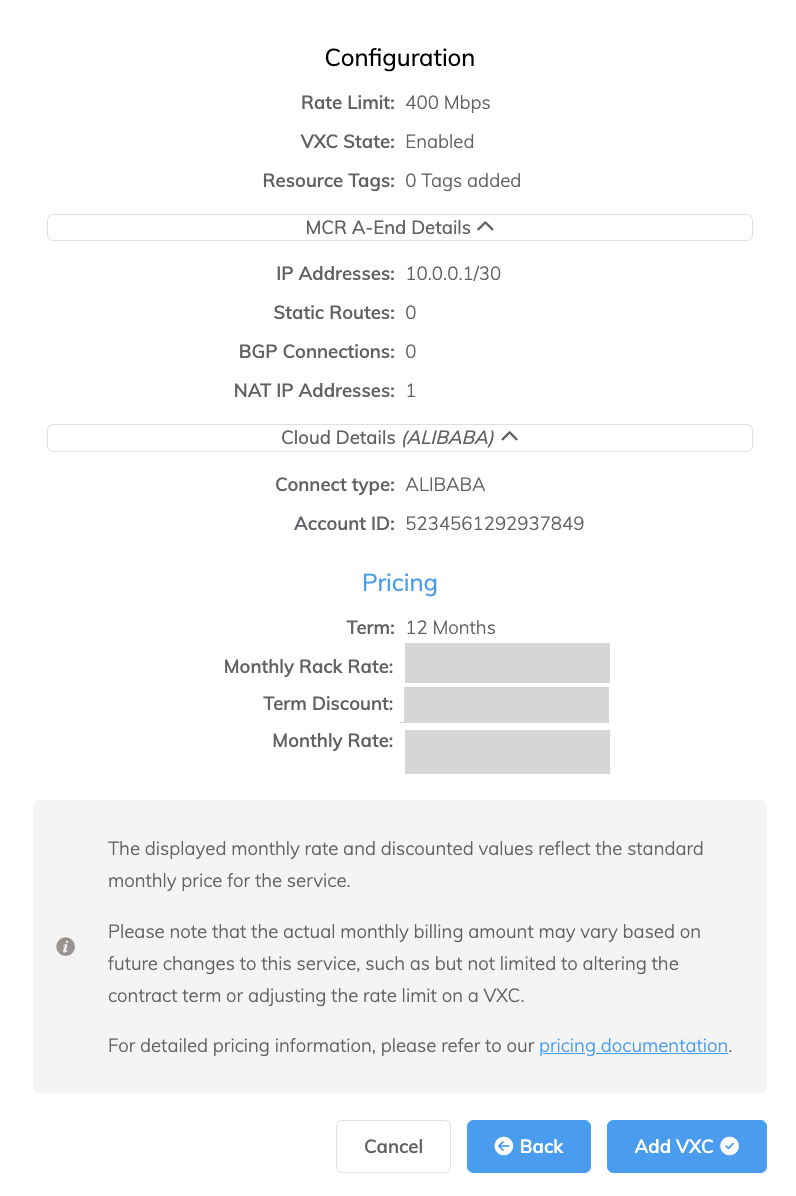Click the gray Monthly Rate value box

[507, 752]
